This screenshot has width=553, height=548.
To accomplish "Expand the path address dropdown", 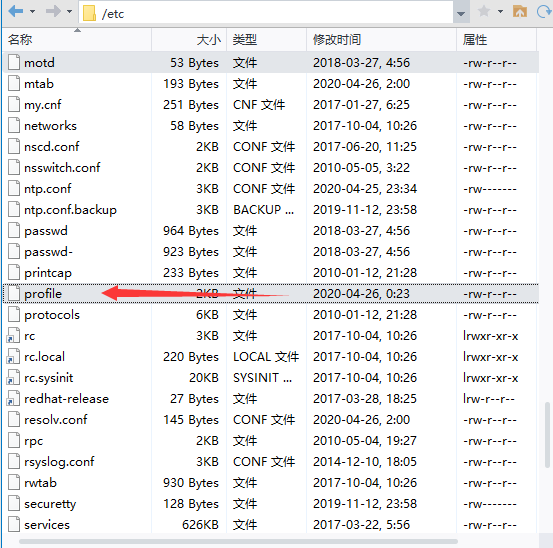I will pyautogui.click(x=461, y=13).
